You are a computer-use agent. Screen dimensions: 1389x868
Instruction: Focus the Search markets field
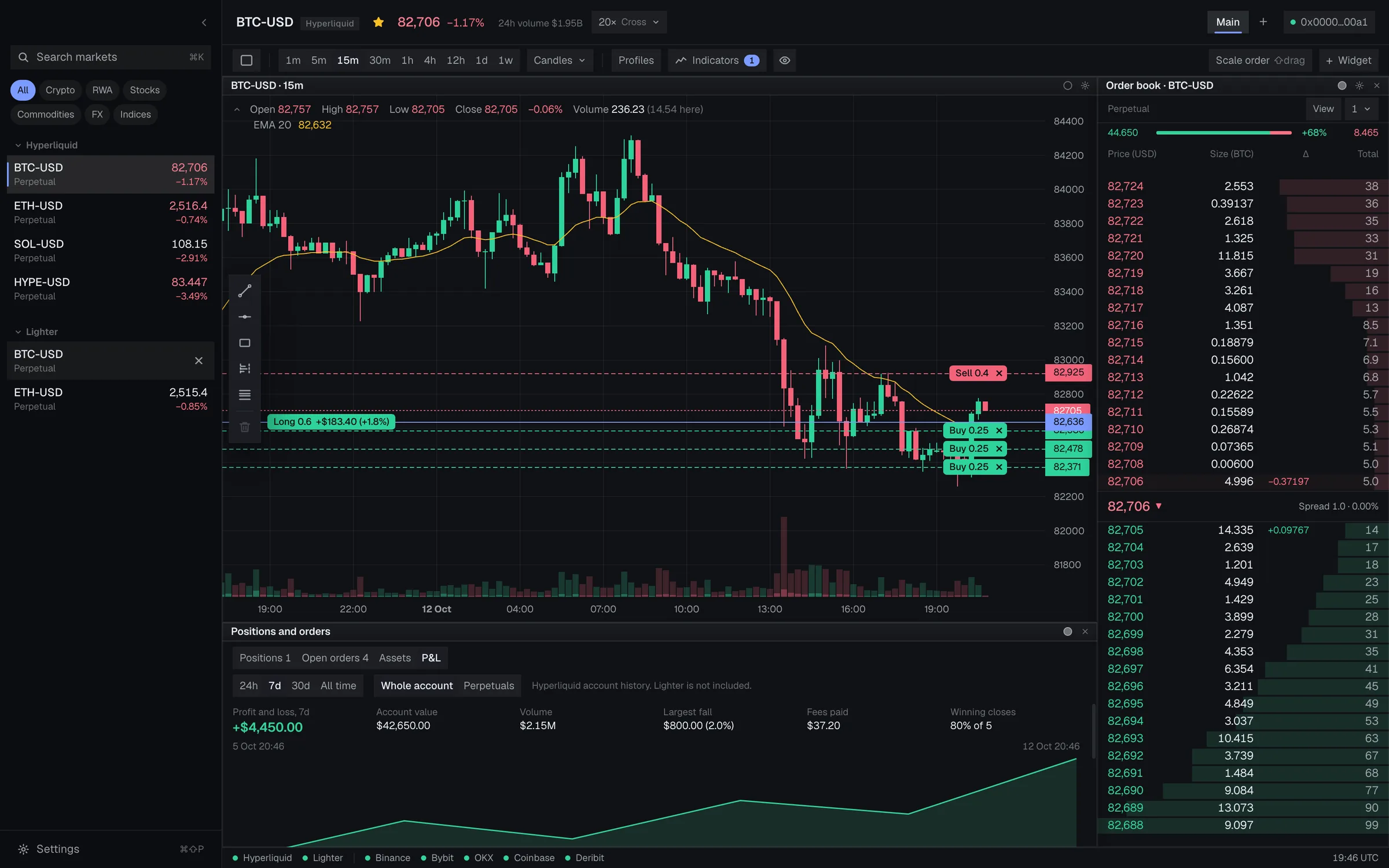tap(111, 57)
